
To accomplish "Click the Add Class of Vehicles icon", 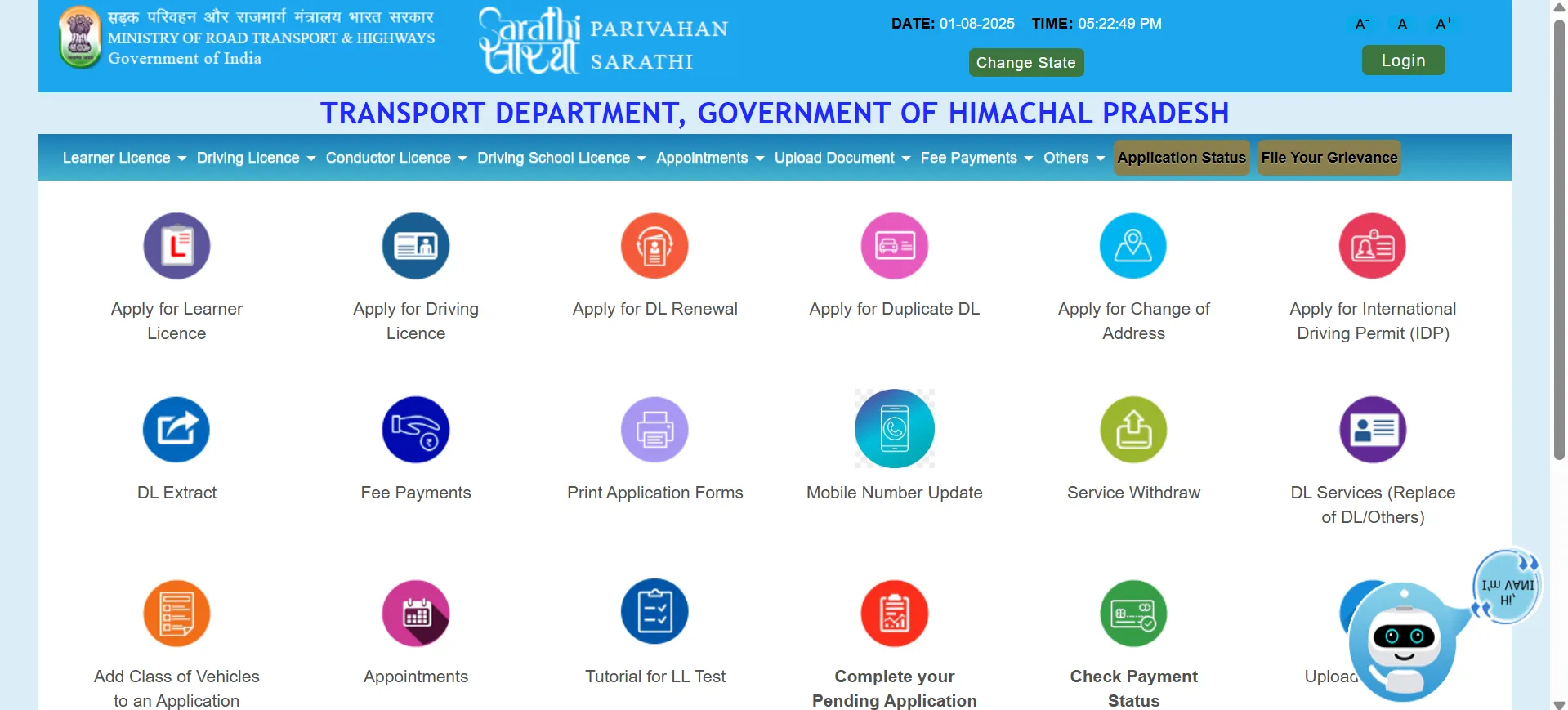I will [176, 614].
